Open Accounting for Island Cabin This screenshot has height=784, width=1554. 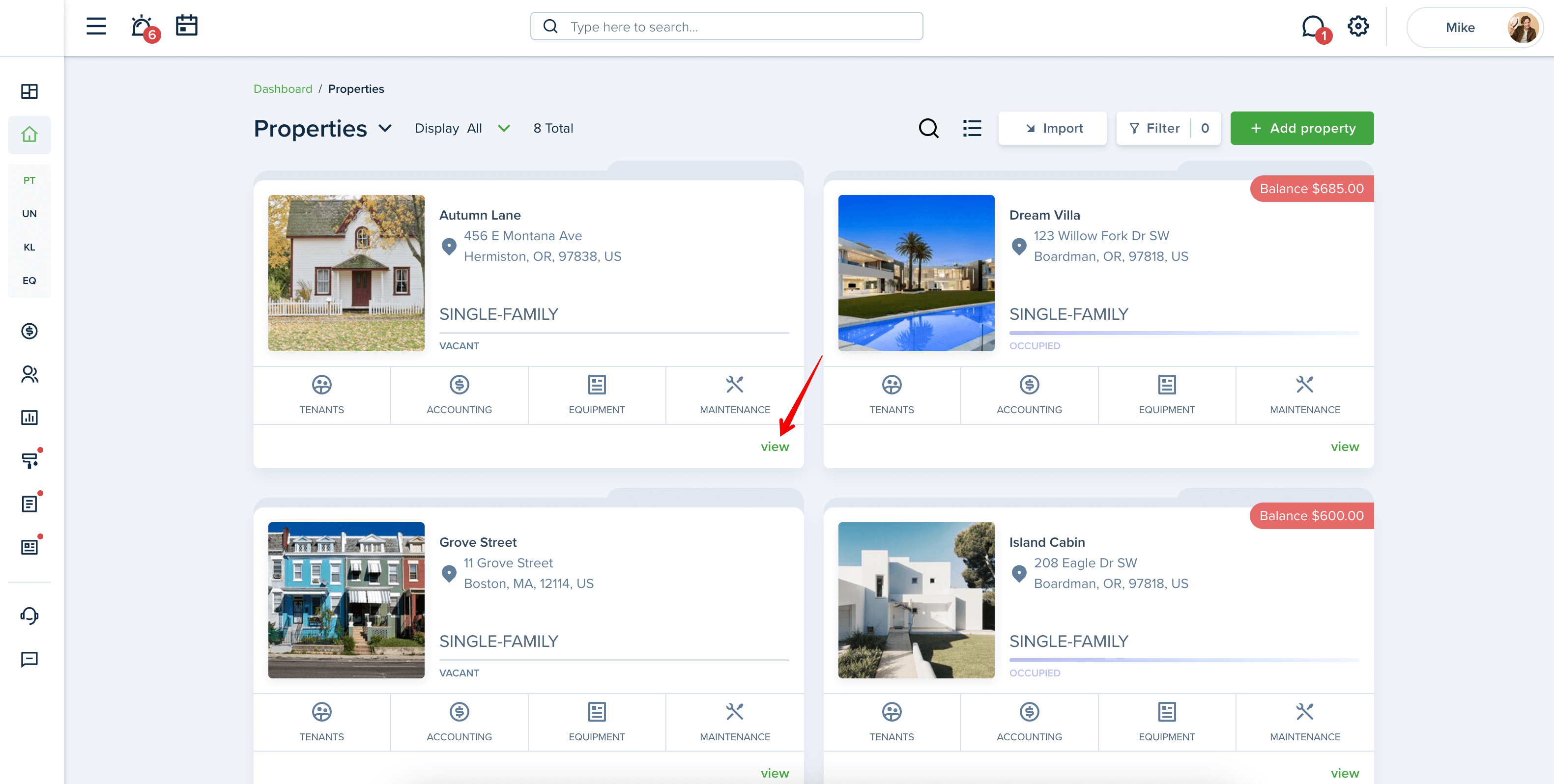pyautogui.click(x=1029, y=722)
